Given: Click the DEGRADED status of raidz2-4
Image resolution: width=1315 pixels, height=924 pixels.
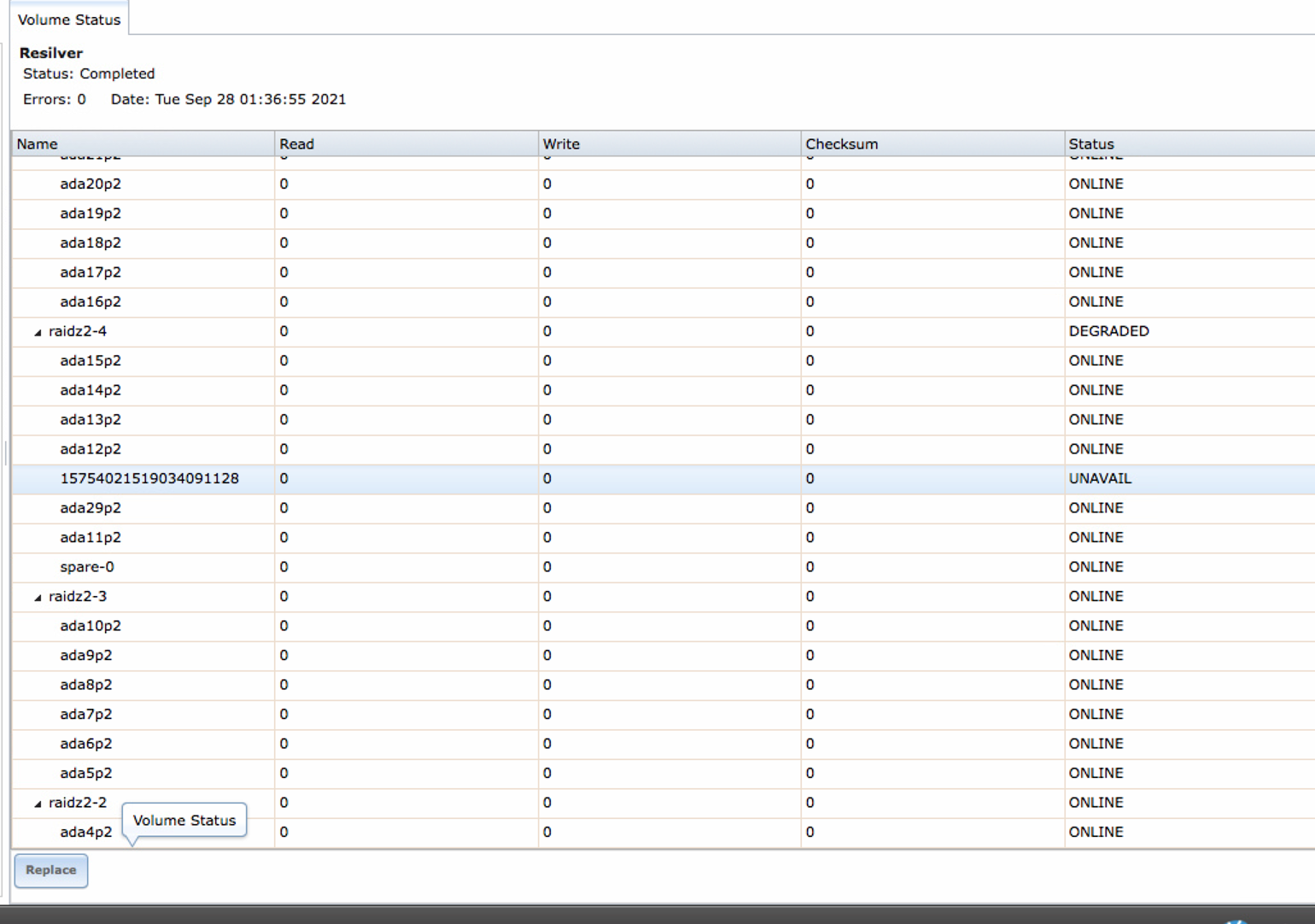Looking at the screenshot, I should pos(1108,331).
